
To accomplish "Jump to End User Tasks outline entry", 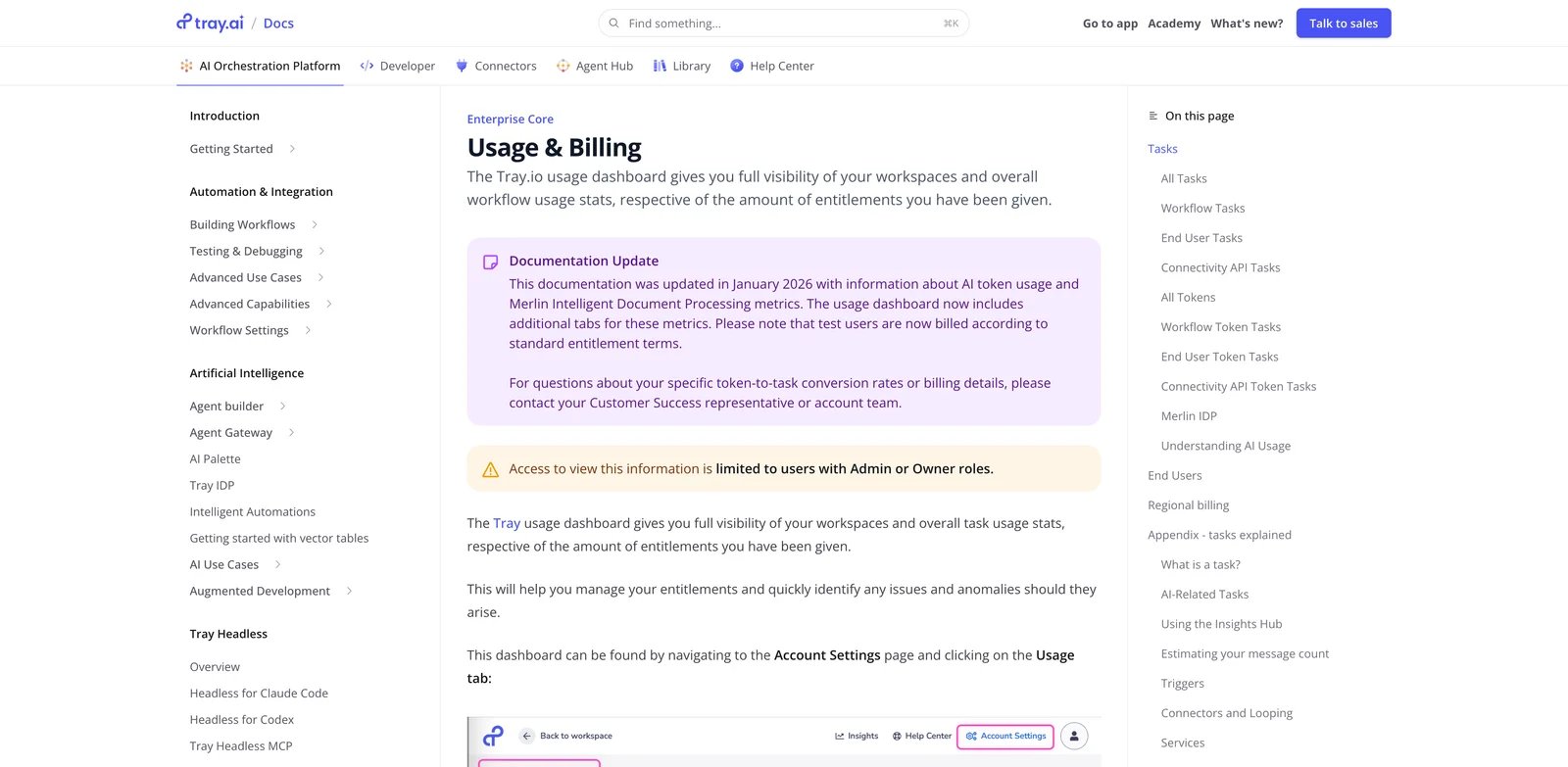I will (1201, 238).
